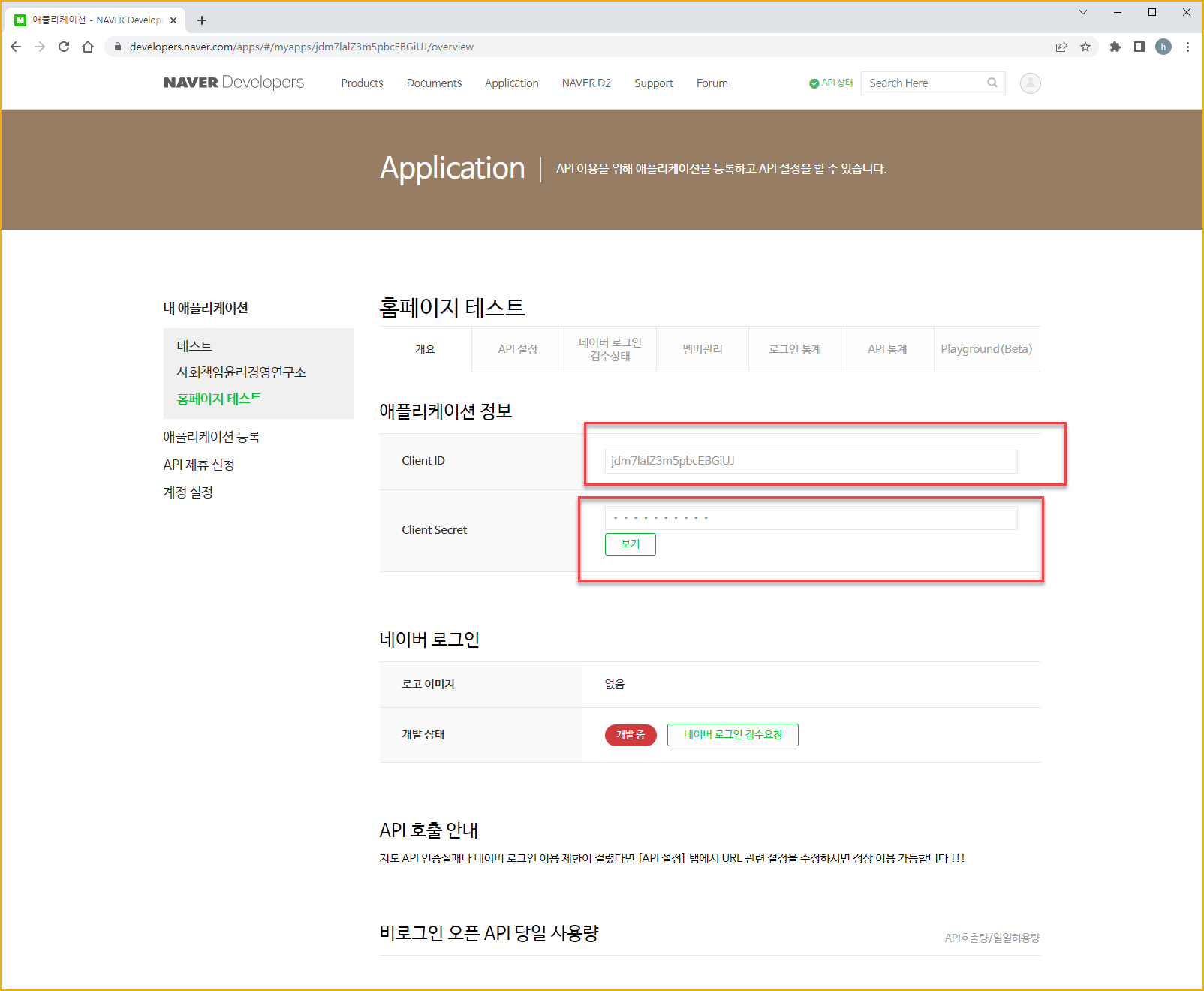1204x991 pixels.
Task: Select the 테스트 application
Action: tap(194, 346)
